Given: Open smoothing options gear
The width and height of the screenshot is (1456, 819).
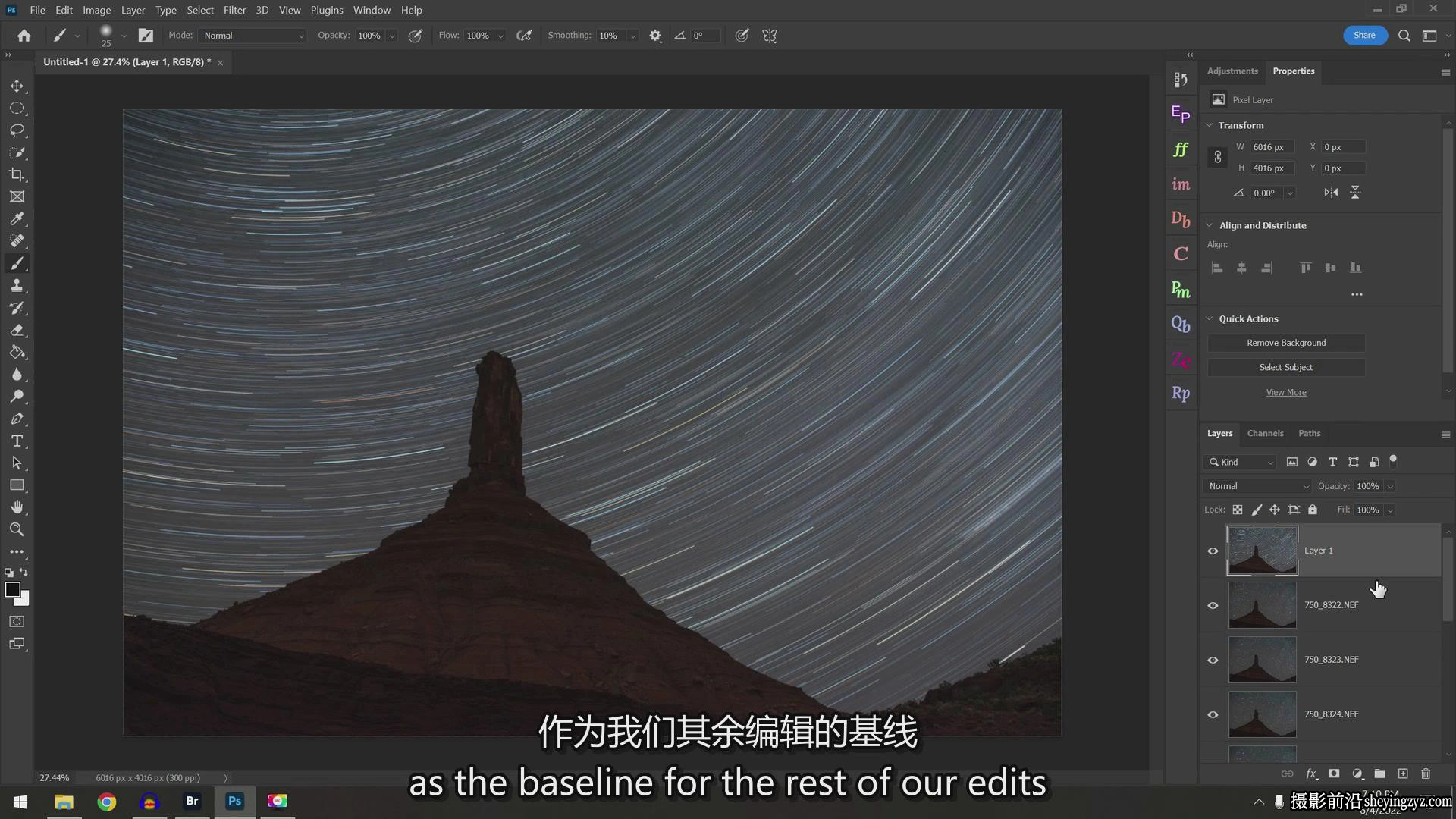Looking at the screenshot, I should [655, 36].
